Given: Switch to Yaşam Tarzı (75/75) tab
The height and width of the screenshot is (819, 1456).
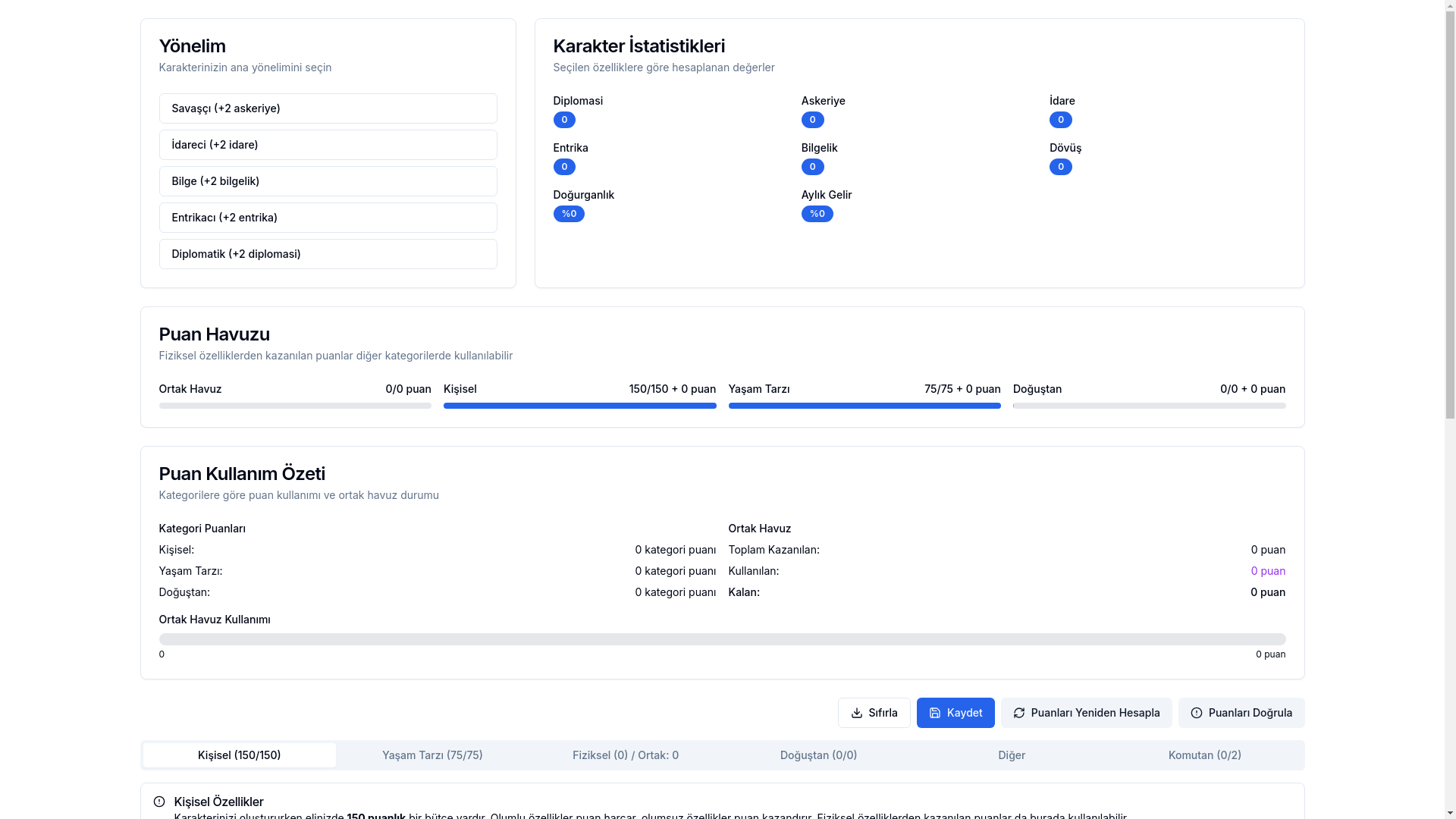Looking at the screenshot, I should tap(432, 755).
